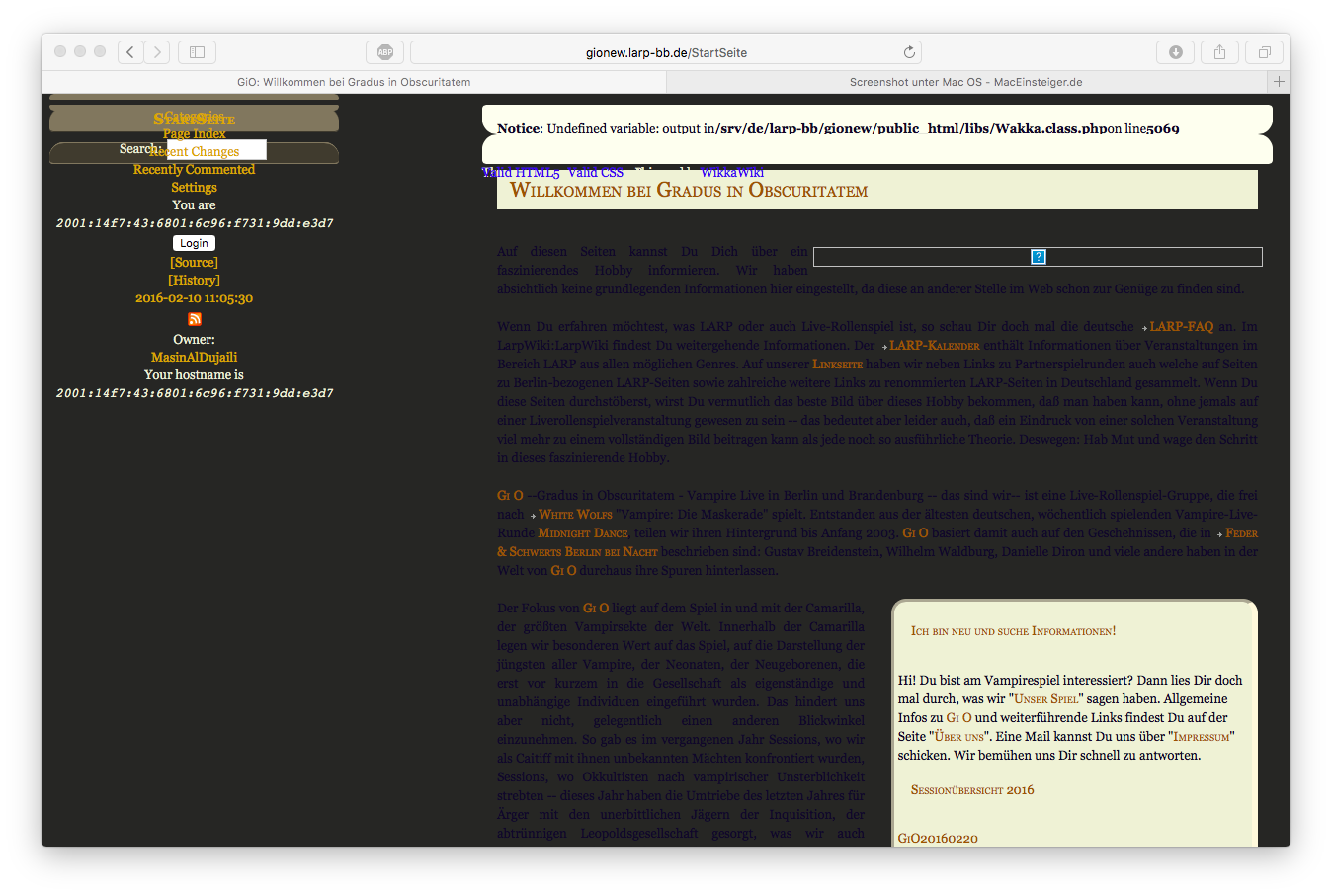Toggle the Safari sidebar button

click(x=197, y=52)
